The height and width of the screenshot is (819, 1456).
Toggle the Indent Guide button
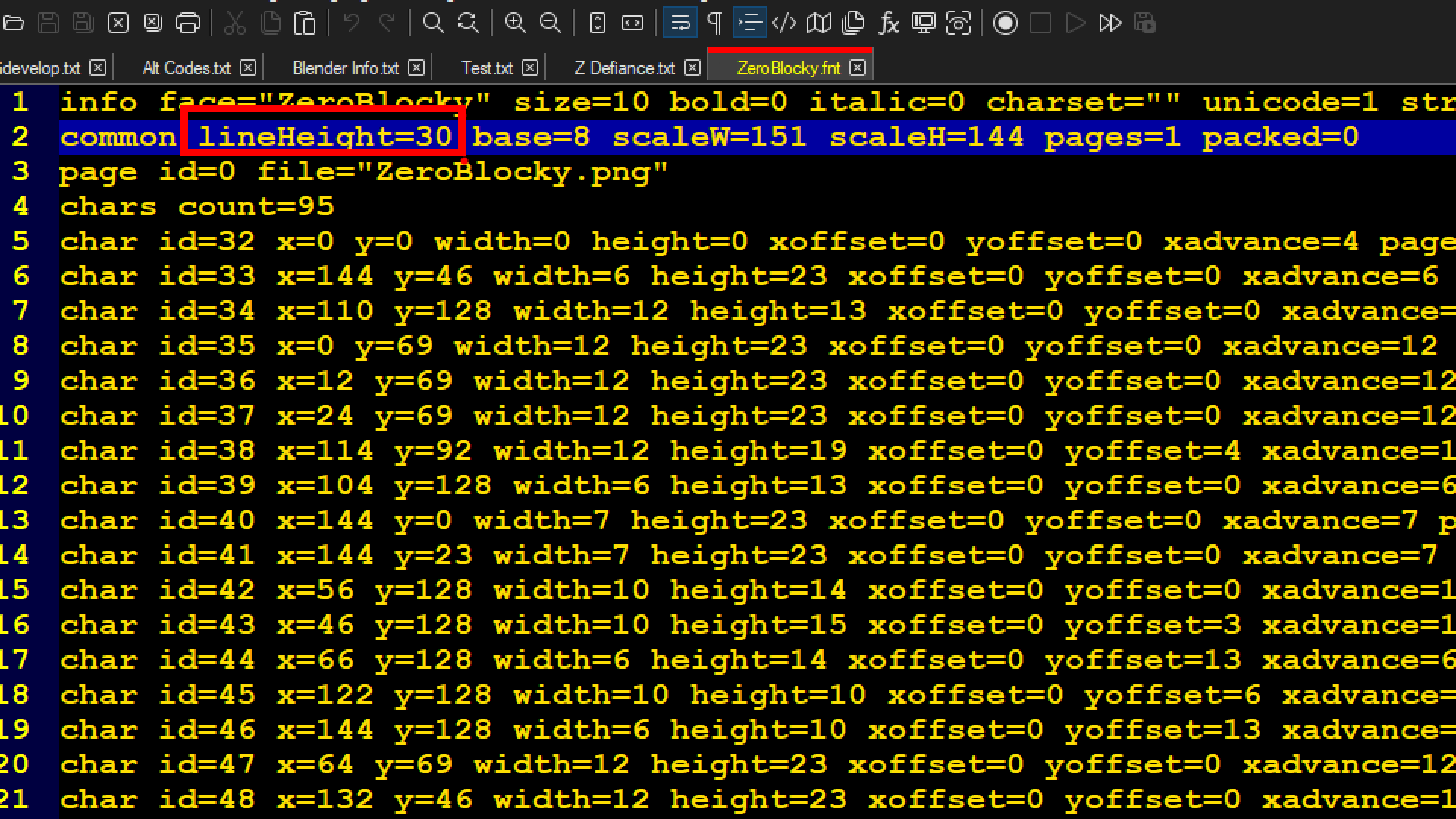[749, 24]
